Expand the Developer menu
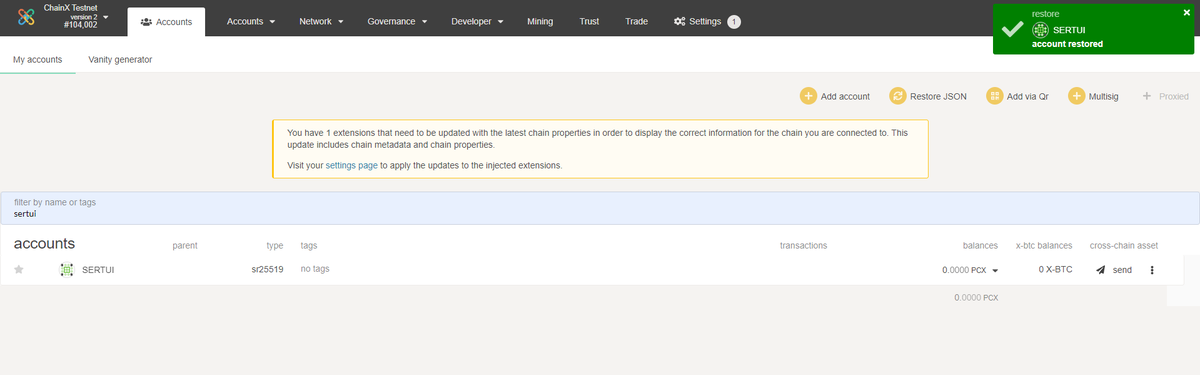Screen dimensions: 1200x375 pos(477,21)
